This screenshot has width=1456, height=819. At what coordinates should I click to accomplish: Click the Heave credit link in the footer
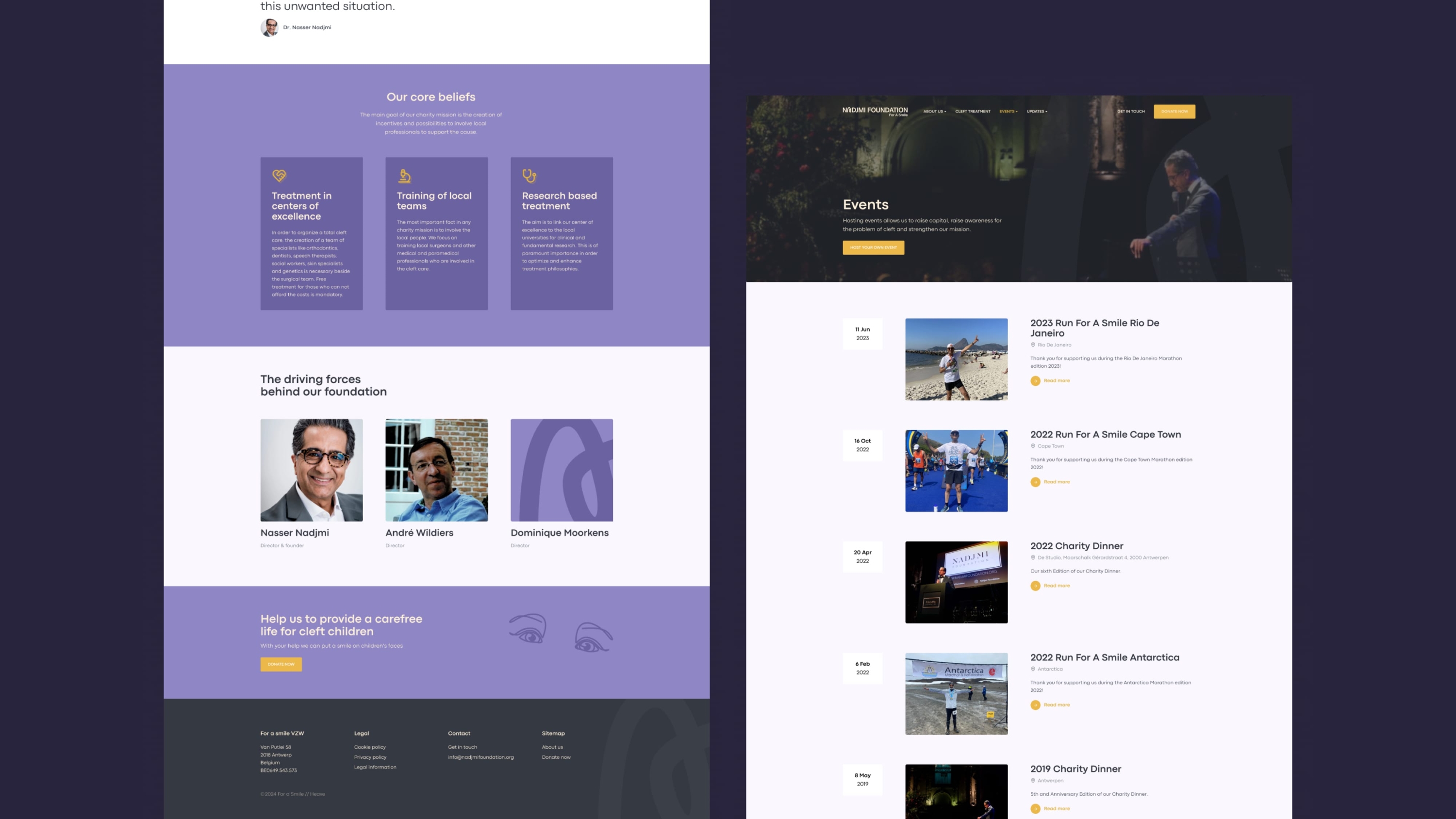pos(317,794)
